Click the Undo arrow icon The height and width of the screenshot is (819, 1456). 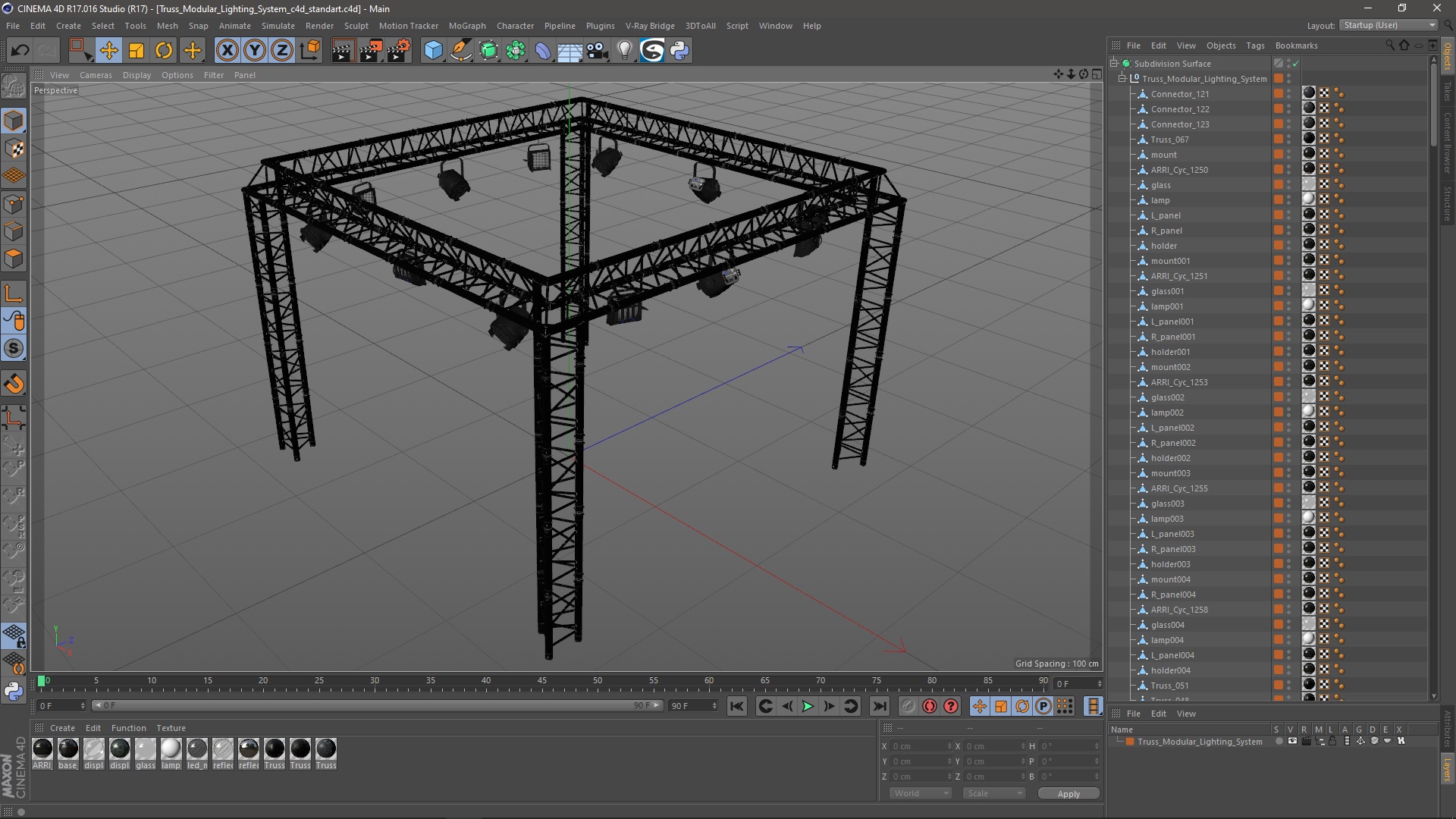click(20, 51)
